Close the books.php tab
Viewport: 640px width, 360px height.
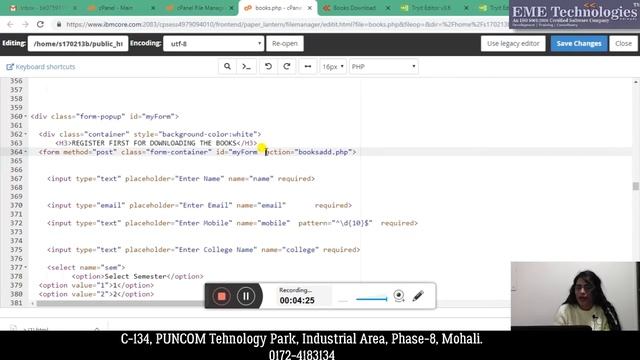click(x=310, y=8)
